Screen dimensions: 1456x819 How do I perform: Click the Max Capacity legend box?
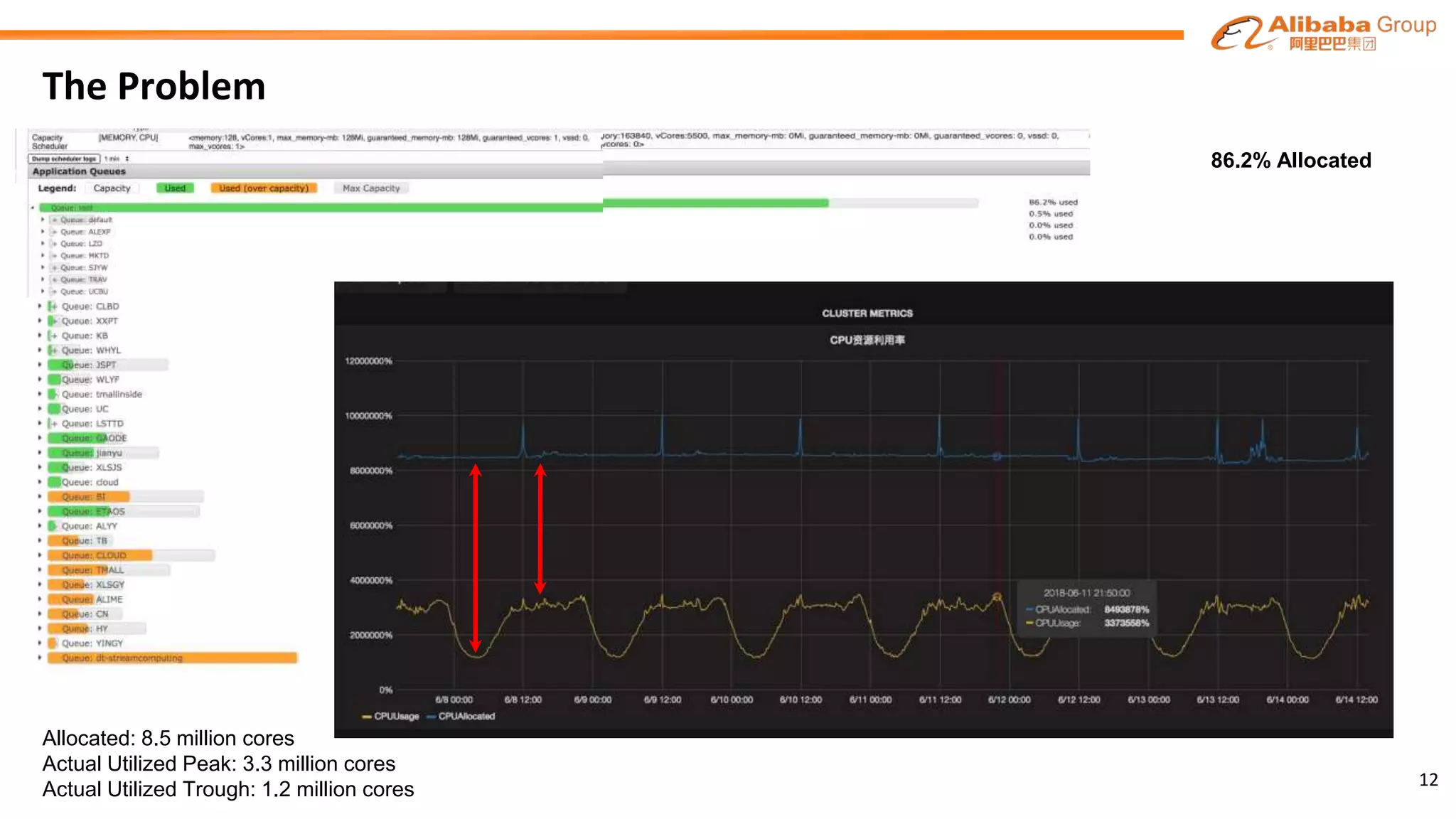click(371, 188)
